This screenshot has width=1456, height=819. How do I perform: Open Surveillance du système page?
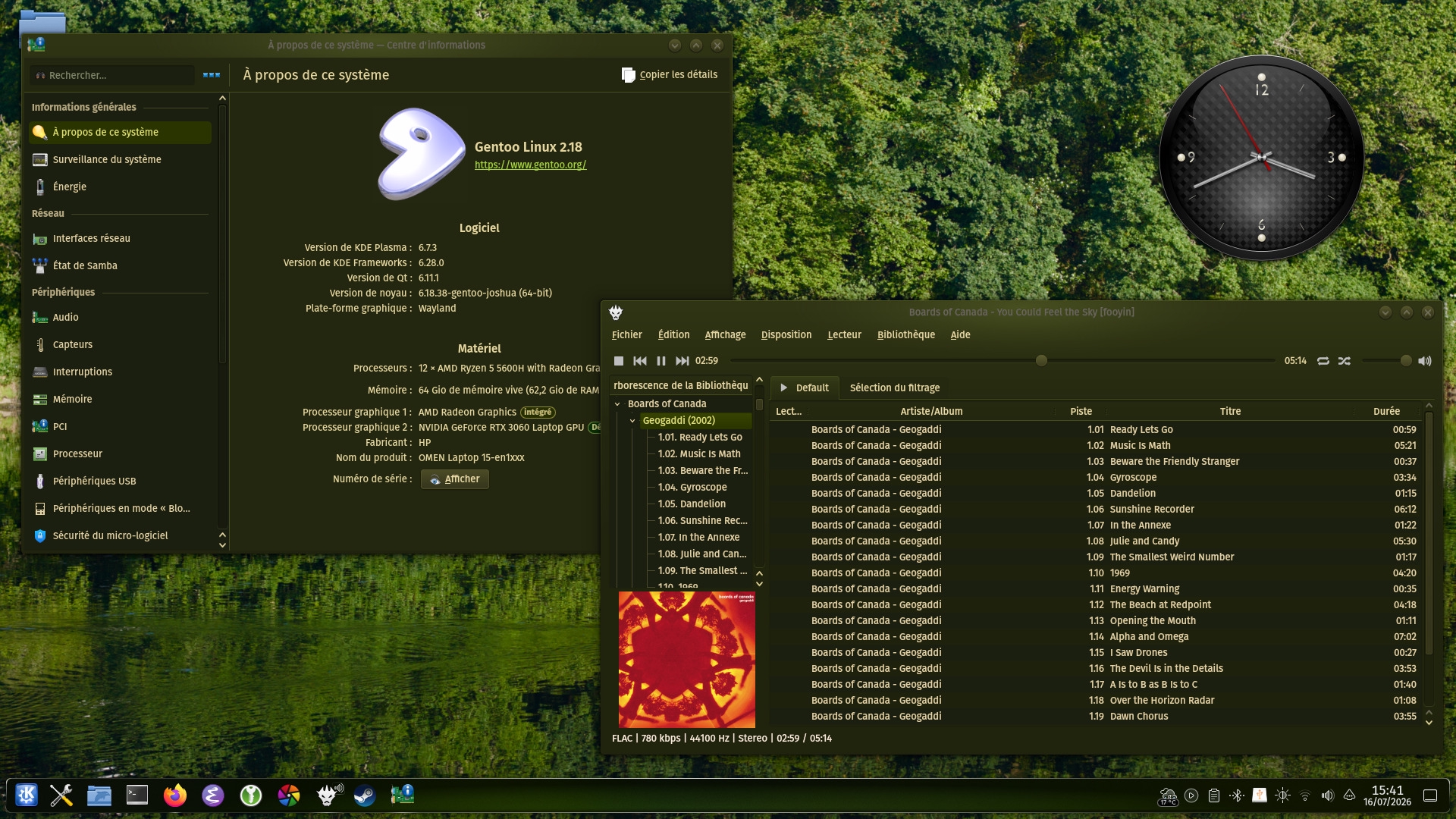pos(120,159)
